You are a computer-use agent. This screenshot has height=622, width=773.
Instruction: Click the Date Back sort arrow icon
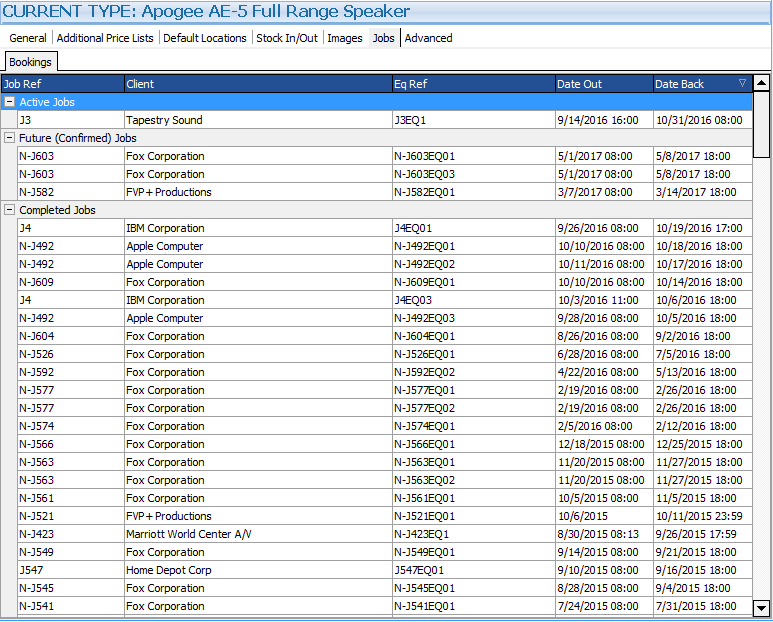point(741,84)
